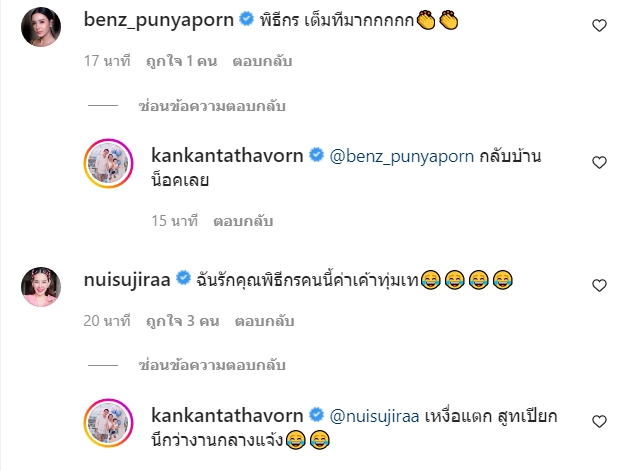This screenshot has height=471, width=625.
Task: Like nuisujiraa's comment with heart icon
Action: pyautogui.click(x=599, y=285)
